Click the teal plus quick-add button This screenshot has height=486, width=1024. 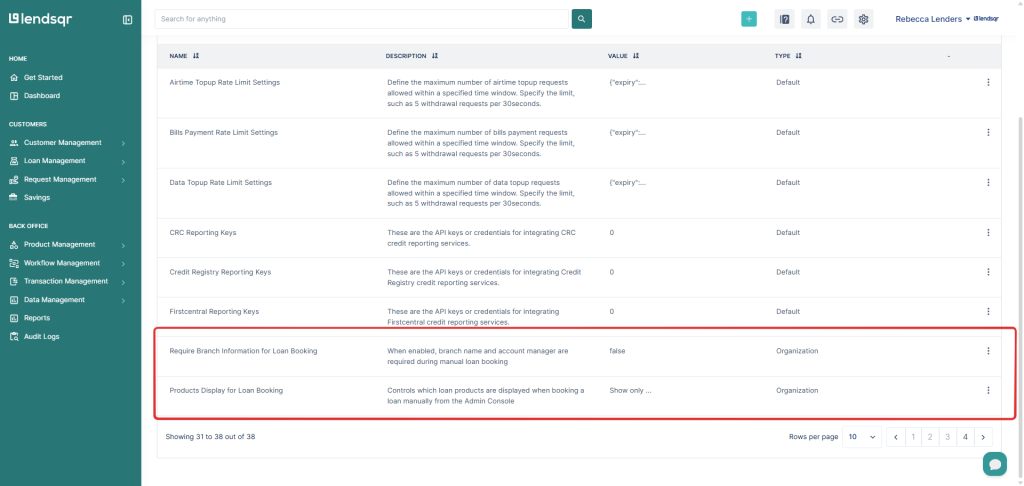click(x=749, y=19)
